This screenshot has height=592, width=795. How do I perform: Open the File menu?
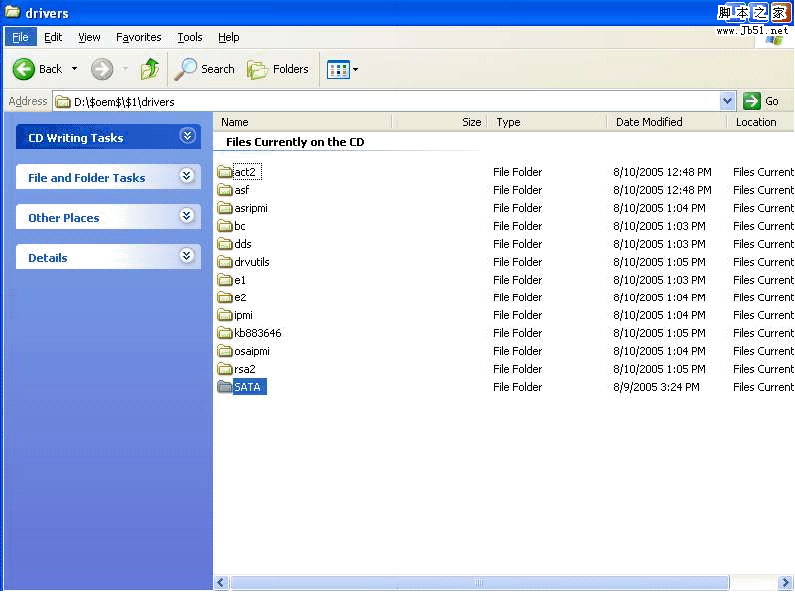tap(20, 37)
